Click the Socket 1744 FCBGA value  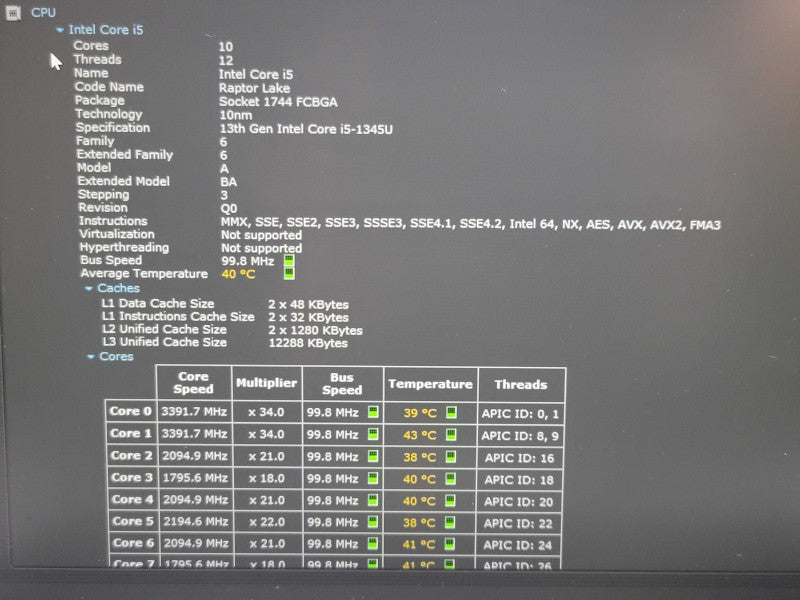278,102
